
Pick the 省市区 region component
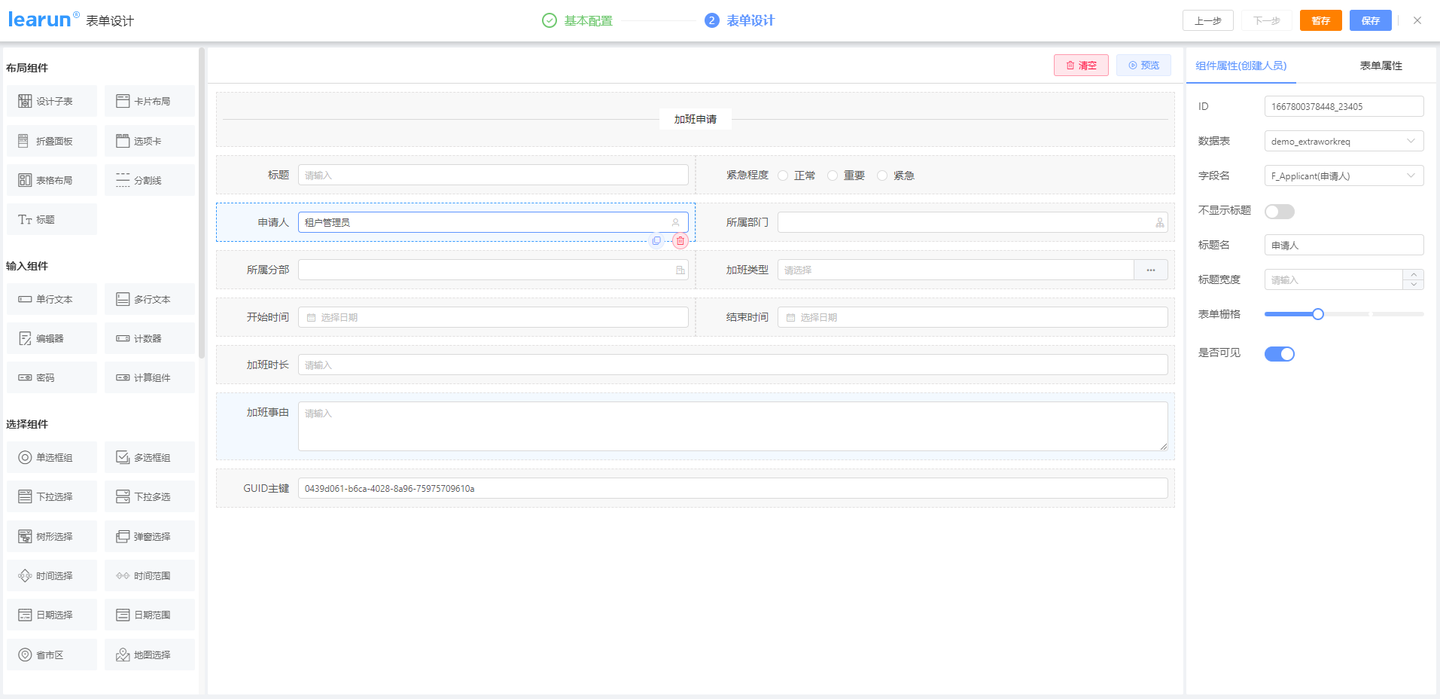pos(52,654)
